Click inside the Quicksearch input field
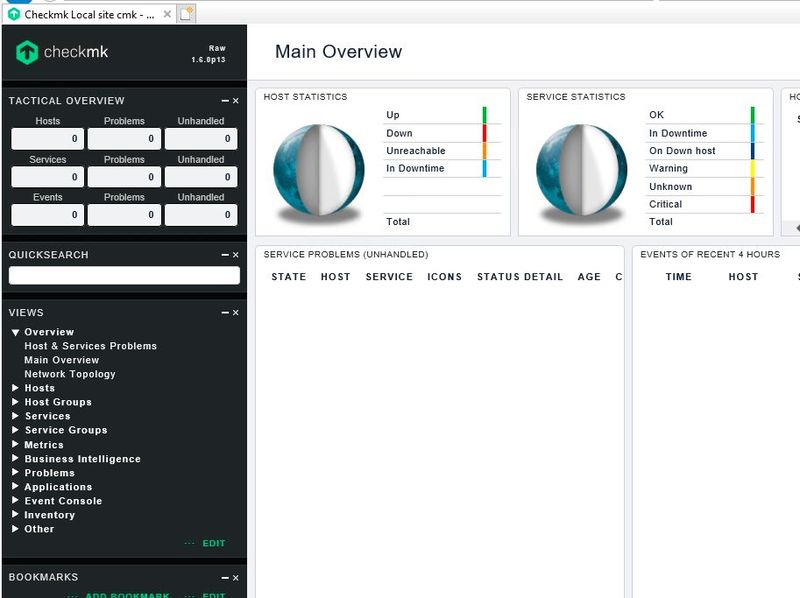Screen dimensions: 800x598 pos(123,274)
